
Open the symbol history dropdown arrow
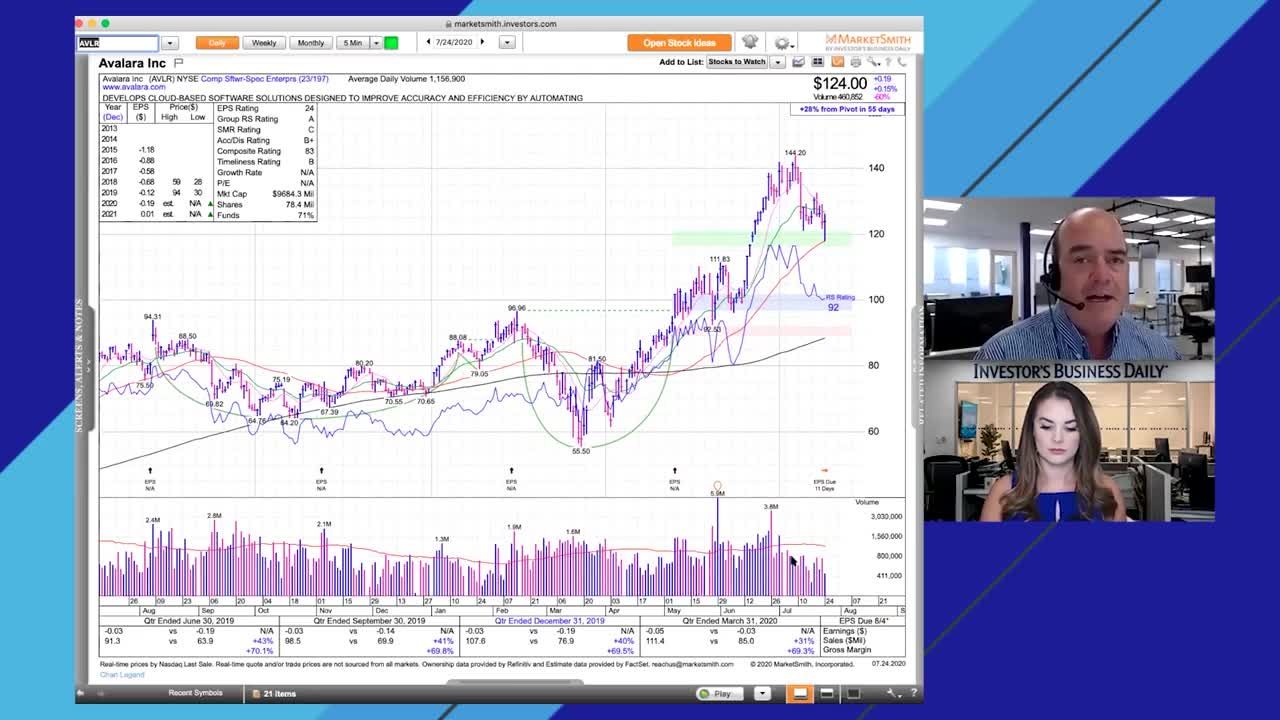[170, 43]
